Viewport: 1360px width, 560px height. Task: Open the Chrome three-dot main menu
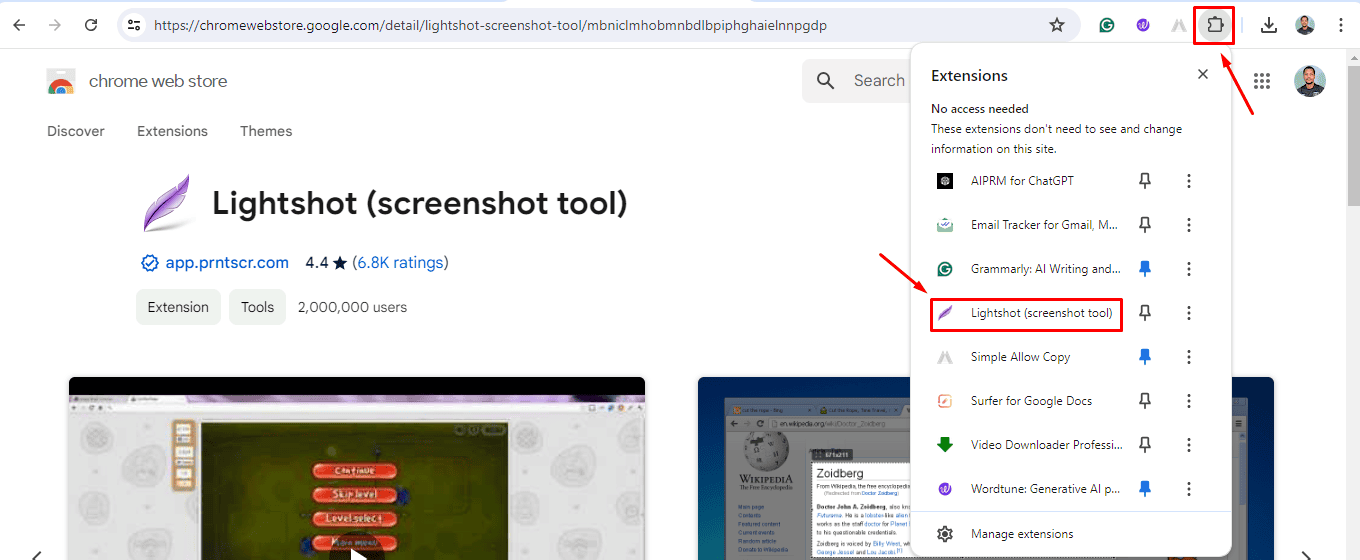(1341, 25)
